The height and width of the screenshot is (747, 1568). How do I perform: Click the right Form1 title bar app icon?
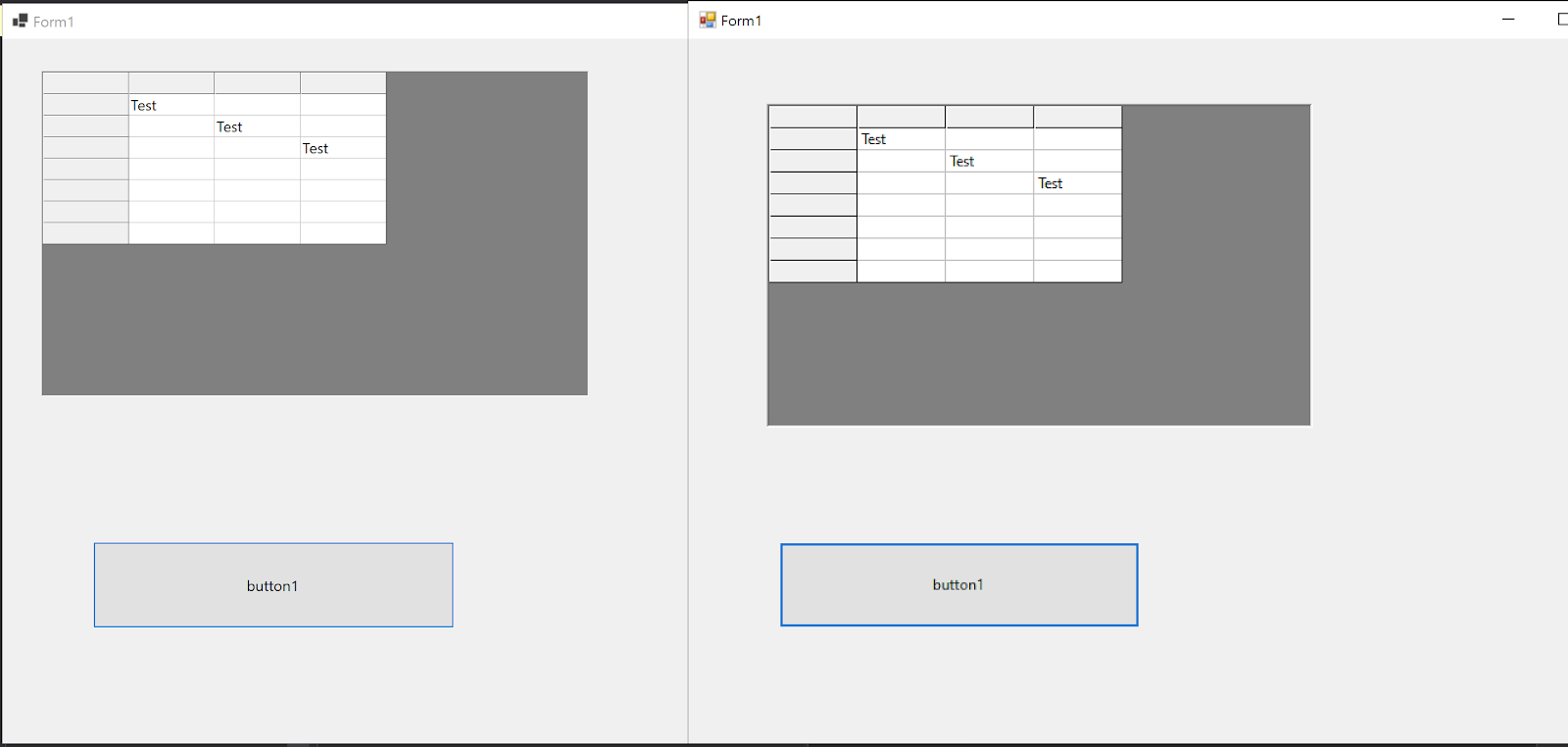click(708, 20)
